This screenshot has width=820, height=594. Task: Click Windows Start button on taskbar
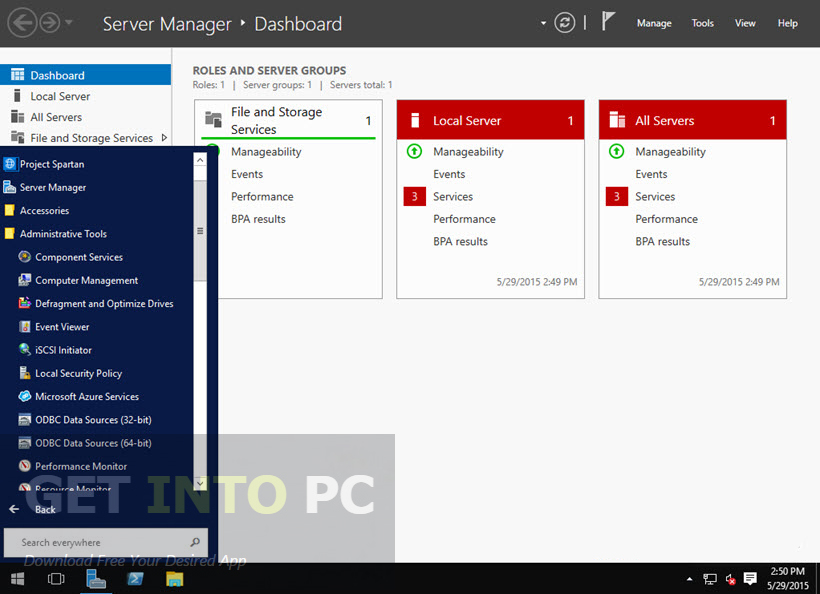pos(17,579)
